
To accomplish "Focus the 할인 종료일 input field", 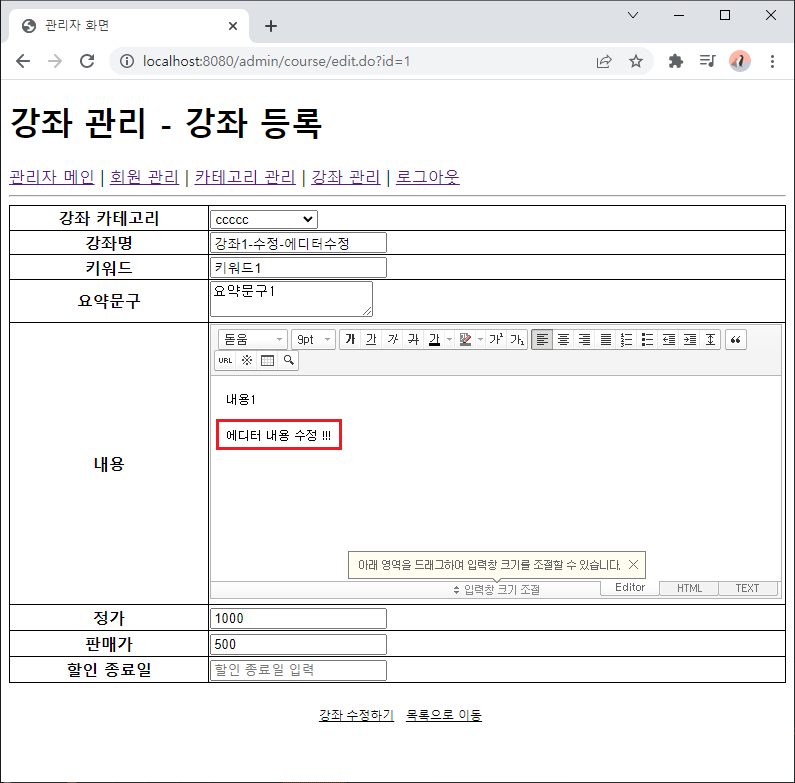I will [298, 670].
